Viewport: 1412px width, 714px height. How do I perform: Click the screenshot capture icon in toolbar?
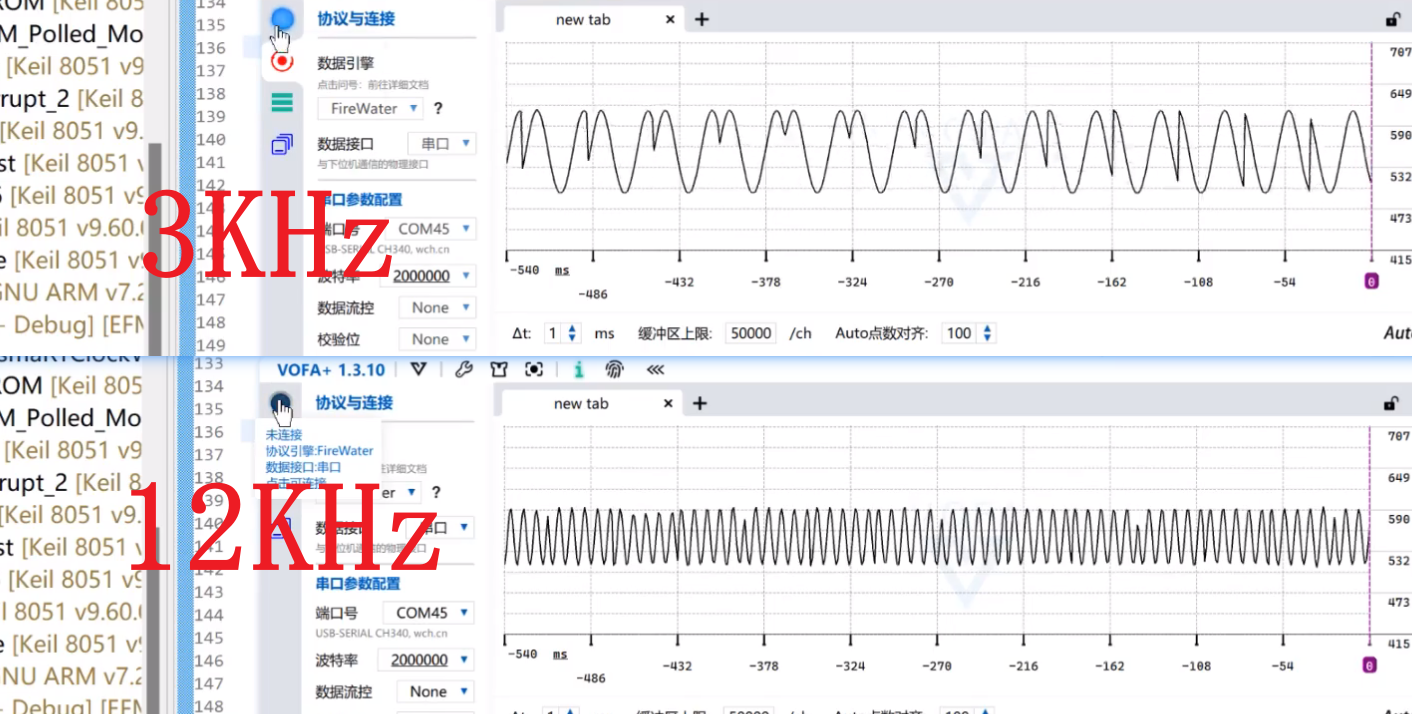(x=534, y=370)
